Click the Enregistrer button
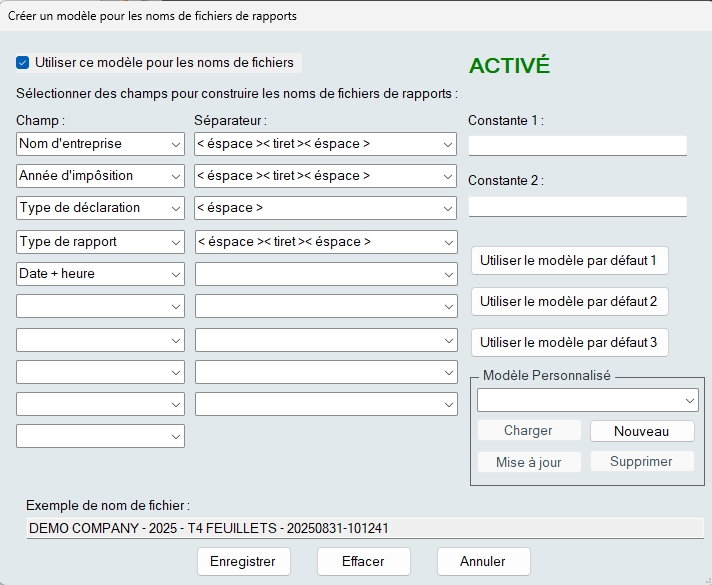This screenshot has height=585, width=712. pos(243,561)
